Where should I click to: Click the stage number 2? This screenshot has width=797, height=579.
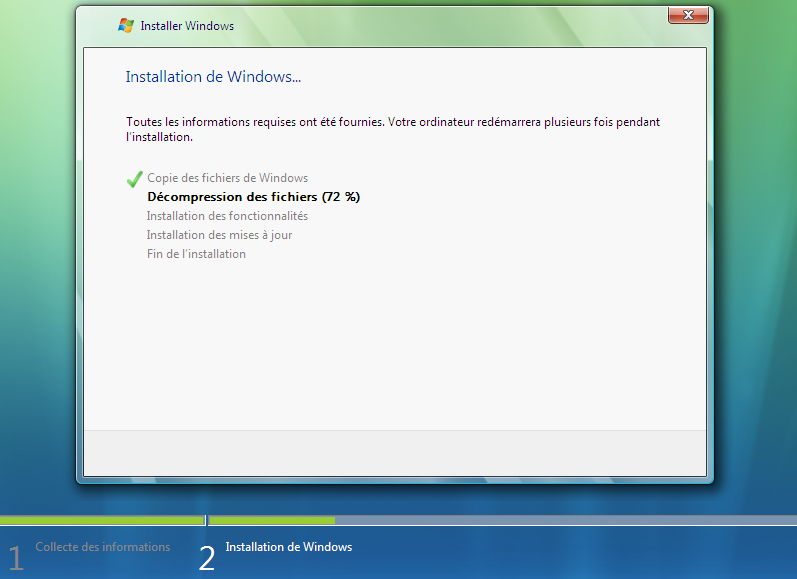click(206, 558)
